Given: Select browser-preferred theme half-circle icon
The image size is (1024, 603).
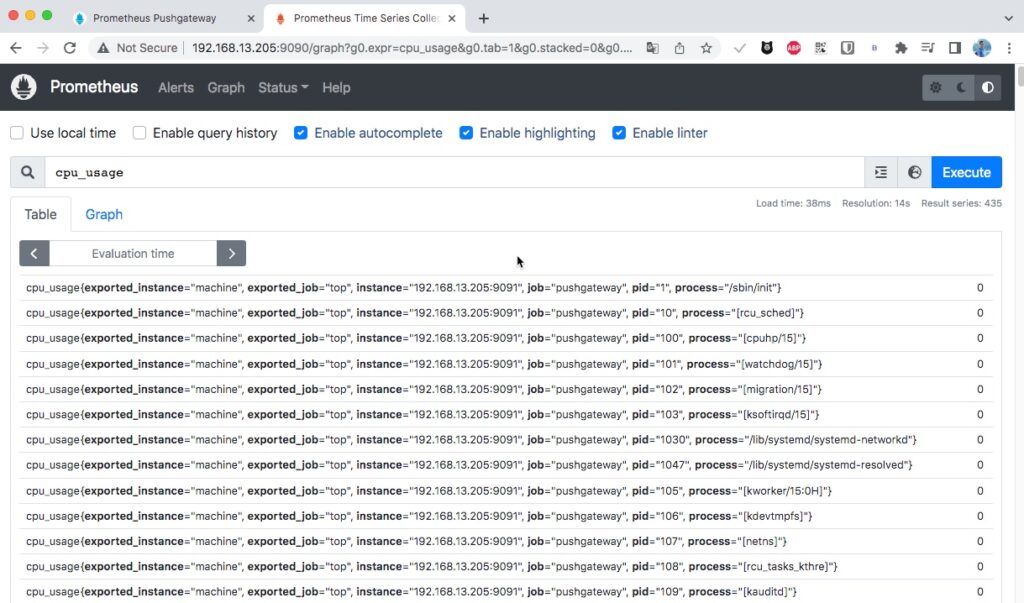Looking at the screenshot, I should tap(987, 88).
